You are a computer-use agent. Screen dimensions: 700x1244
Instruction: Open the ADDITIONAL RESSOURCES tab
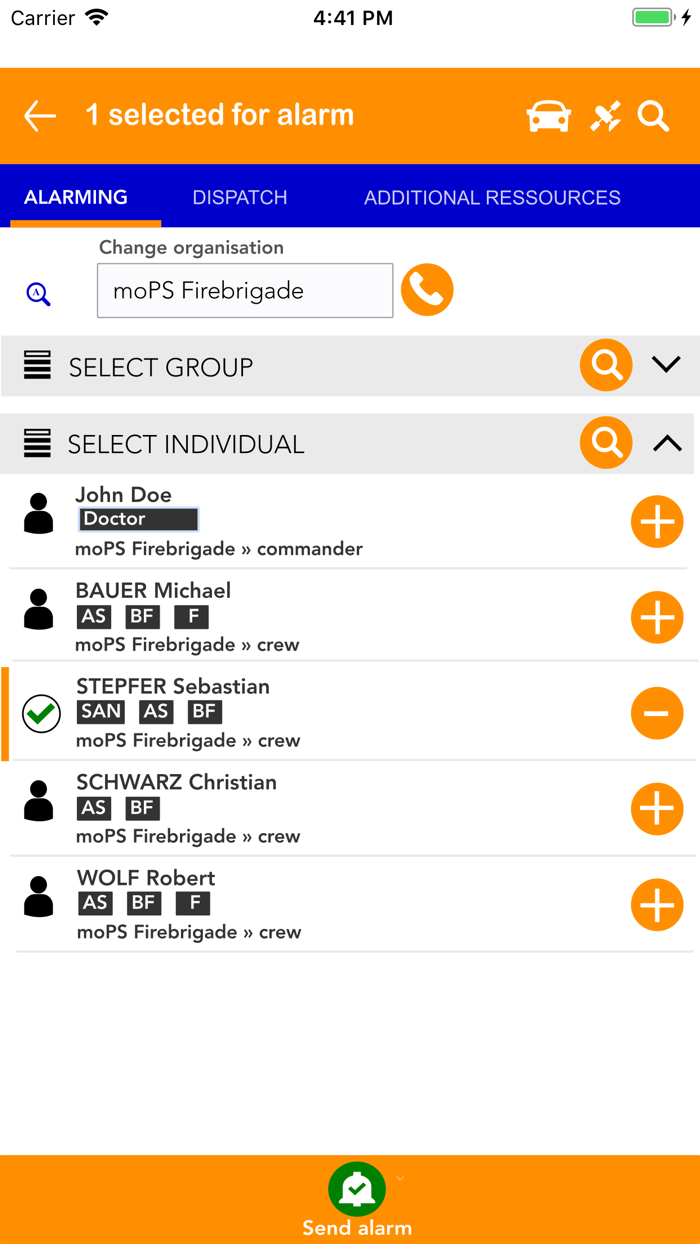[491, 197]
